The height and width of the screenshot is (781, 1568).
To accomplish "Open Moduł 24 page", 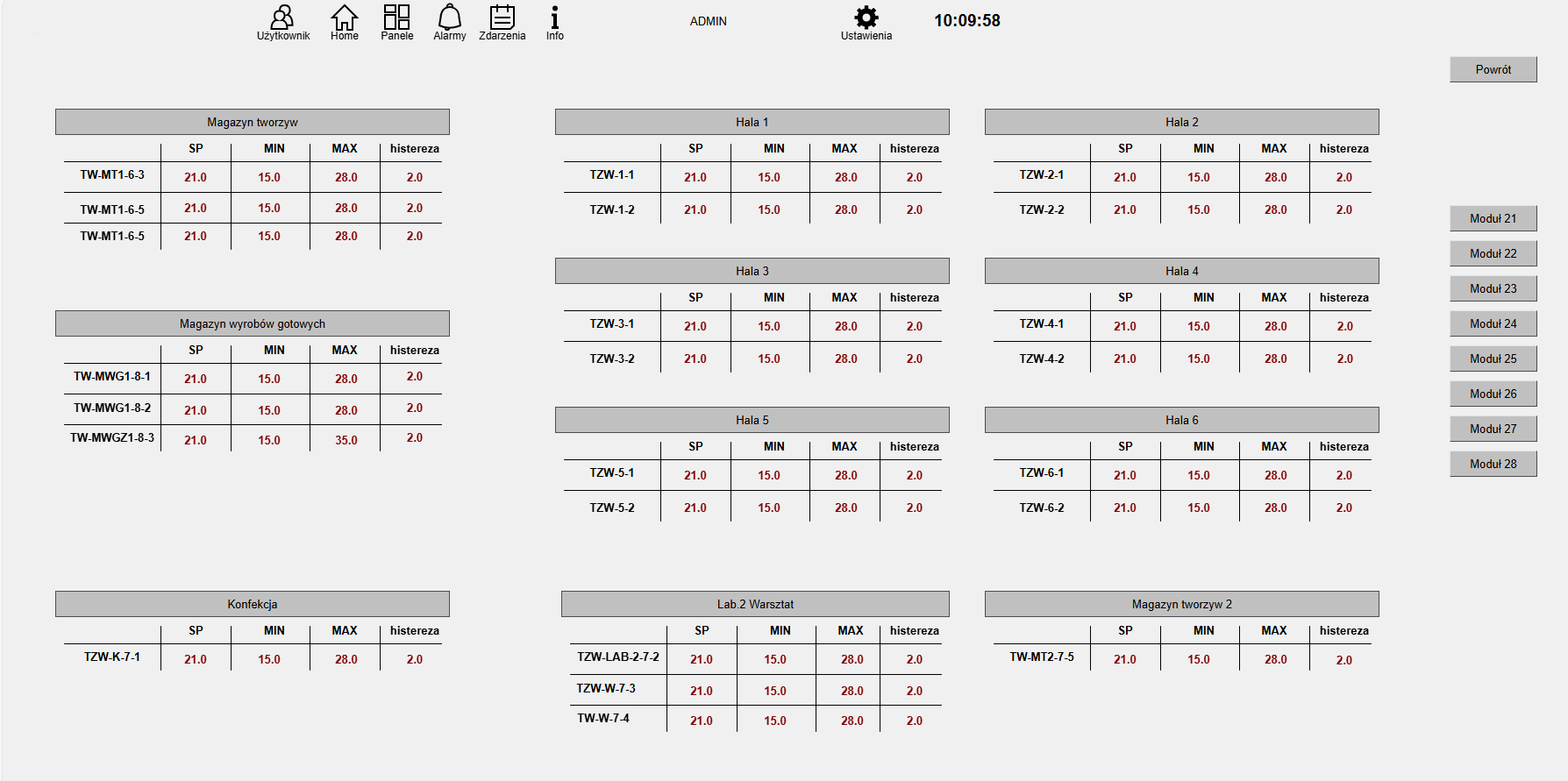I will (x=1493, y=323).
